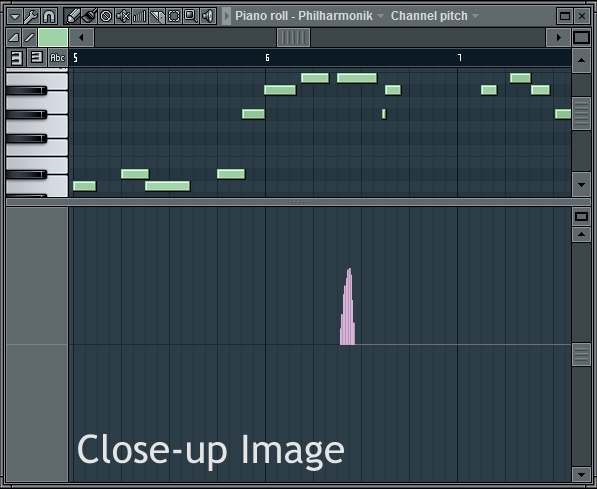Select the magnifier Zoom tool
Viewport: 597px width, 489px height.
(x=191, y=16)
